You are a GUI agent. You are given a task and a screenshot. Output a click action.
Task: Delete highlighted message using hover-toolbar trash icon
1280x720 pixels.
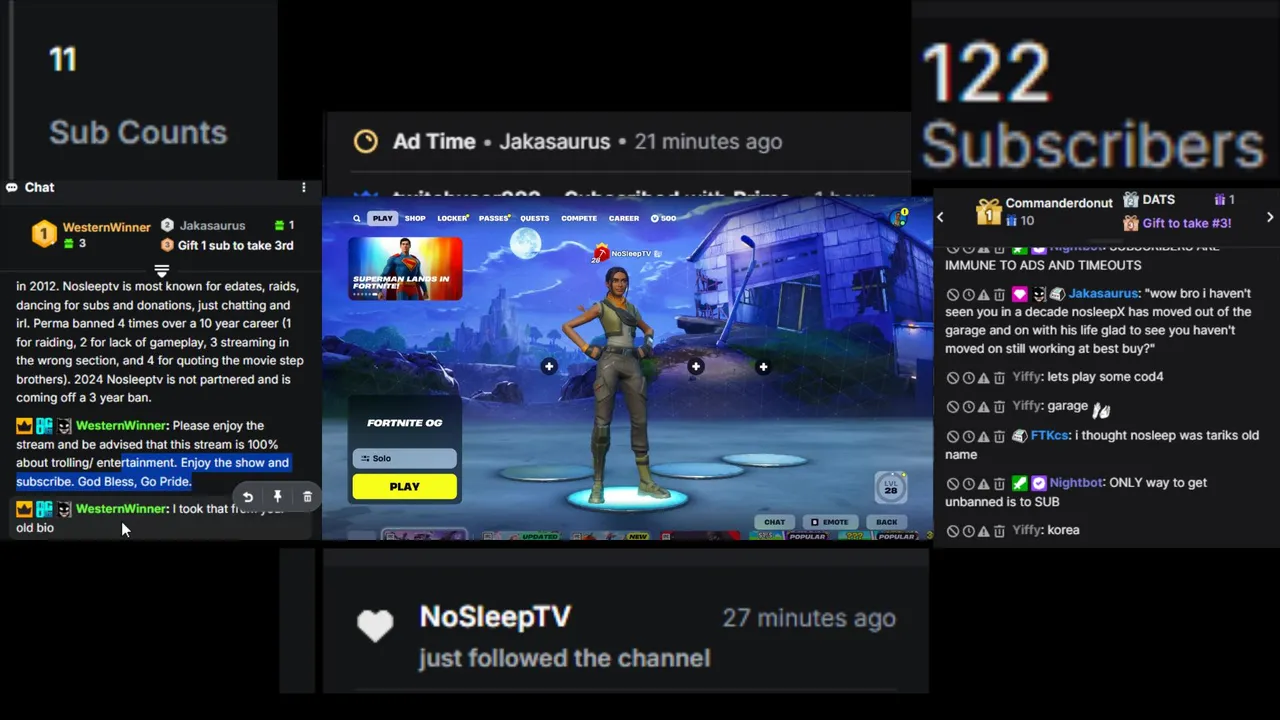(x=307, y=497)
